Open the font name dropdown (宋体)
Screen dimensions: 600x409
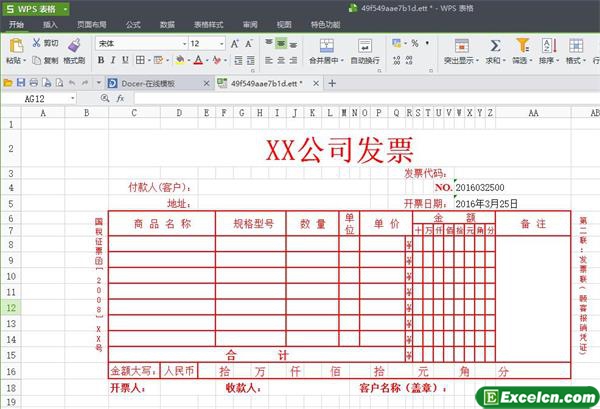(x=184, y=44)
